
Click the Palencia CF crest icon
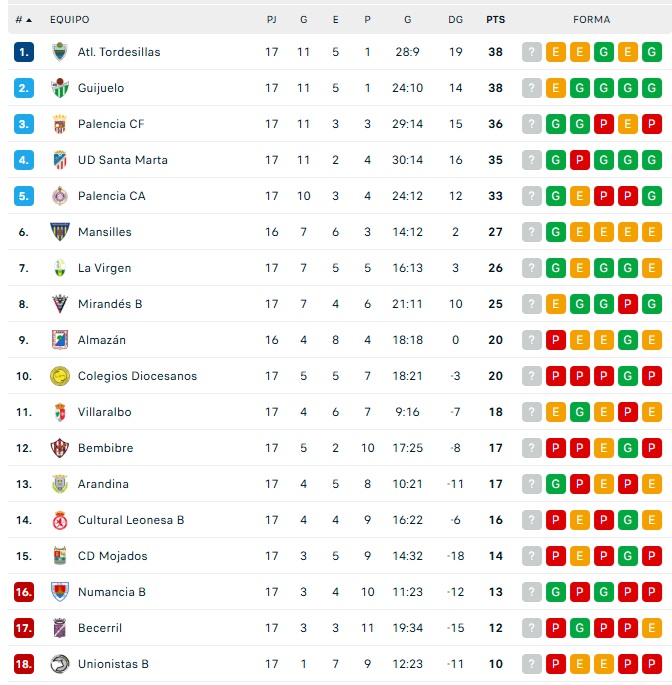60,124
